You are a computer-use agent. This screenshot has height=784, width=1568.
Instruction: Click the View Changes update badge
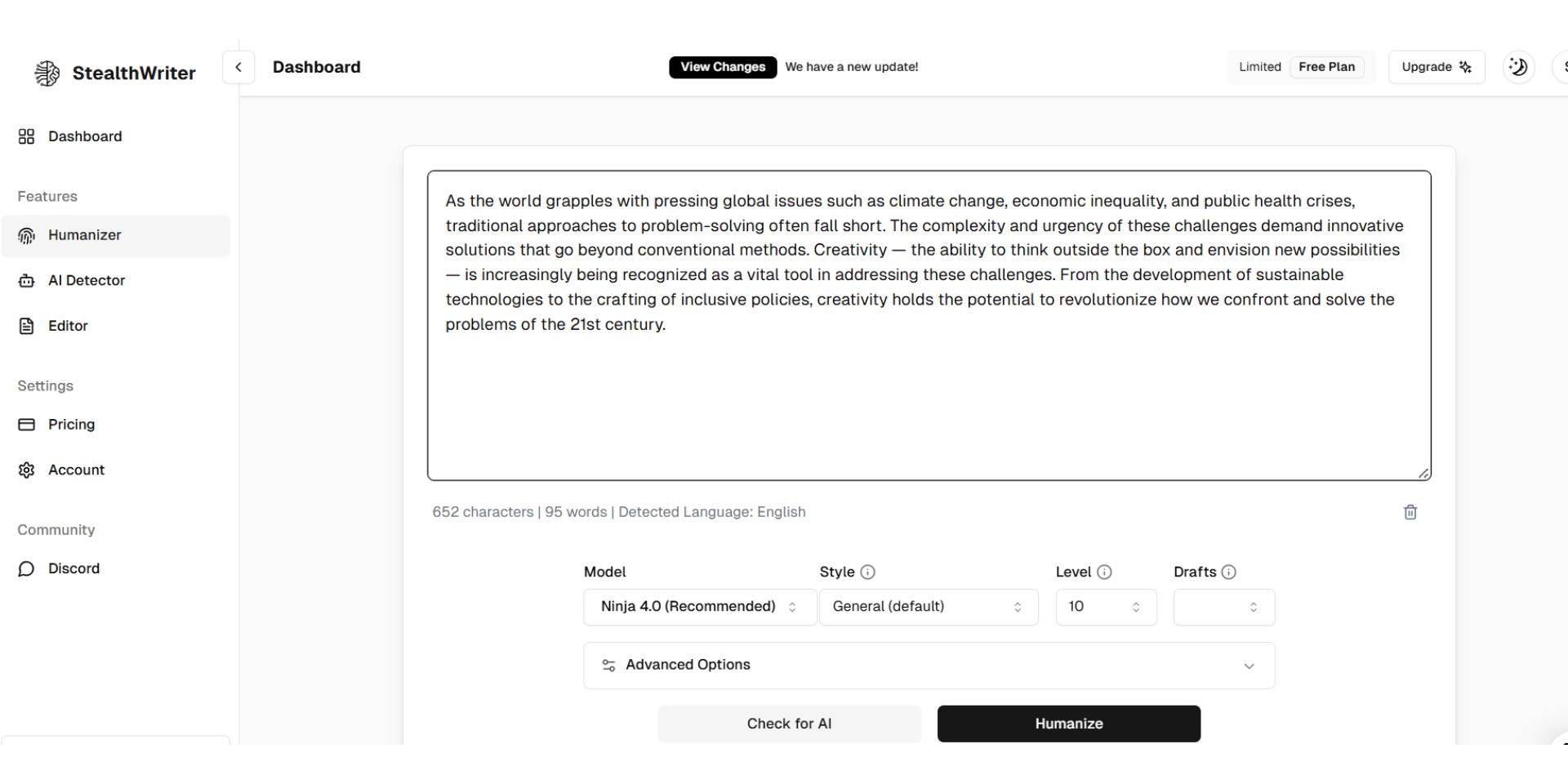click(x=723, y=67)
